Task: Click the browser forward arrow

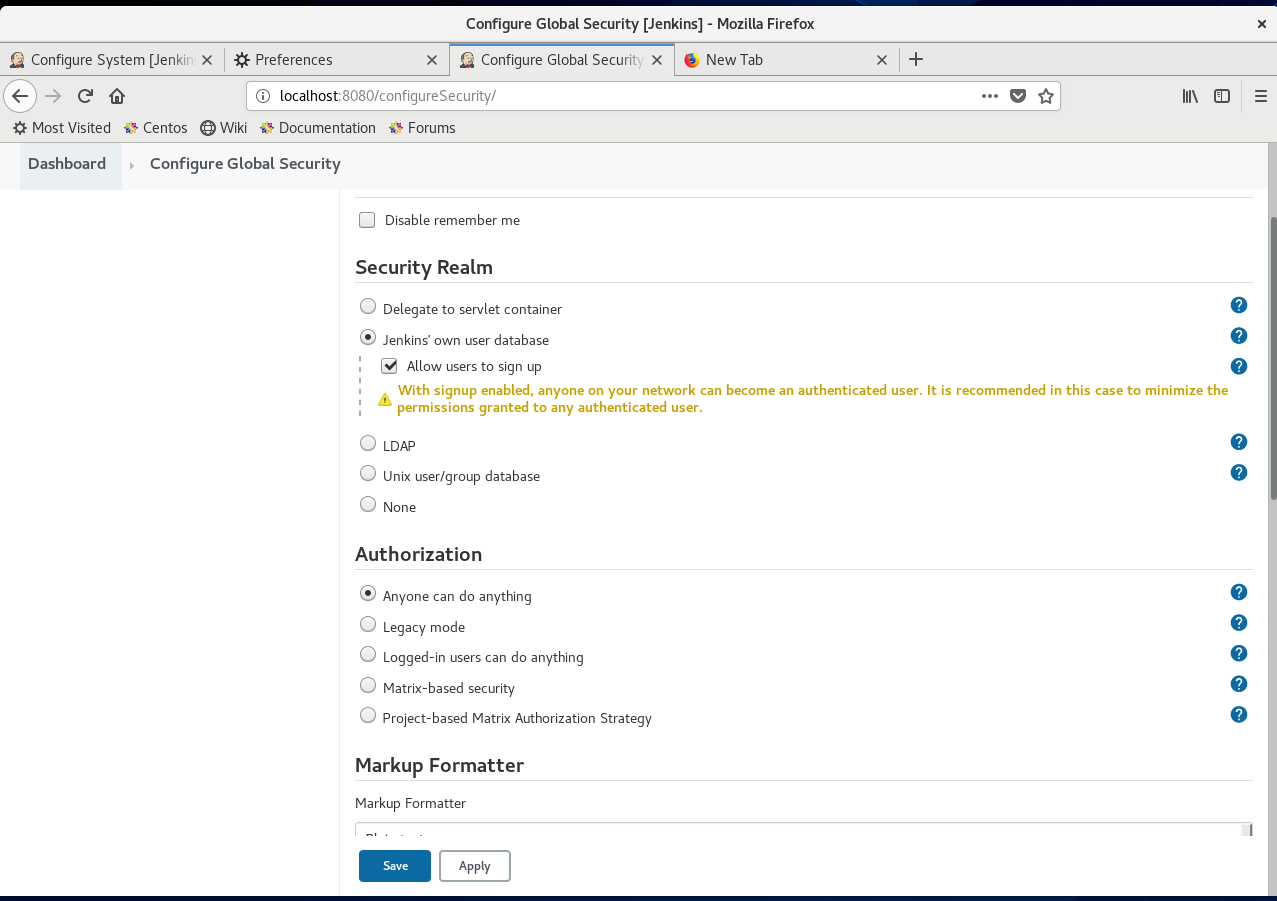Action: pos(54,96)
